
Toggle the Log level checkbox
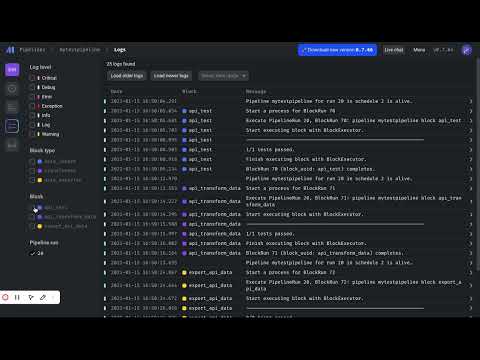(x=32, y=125)
